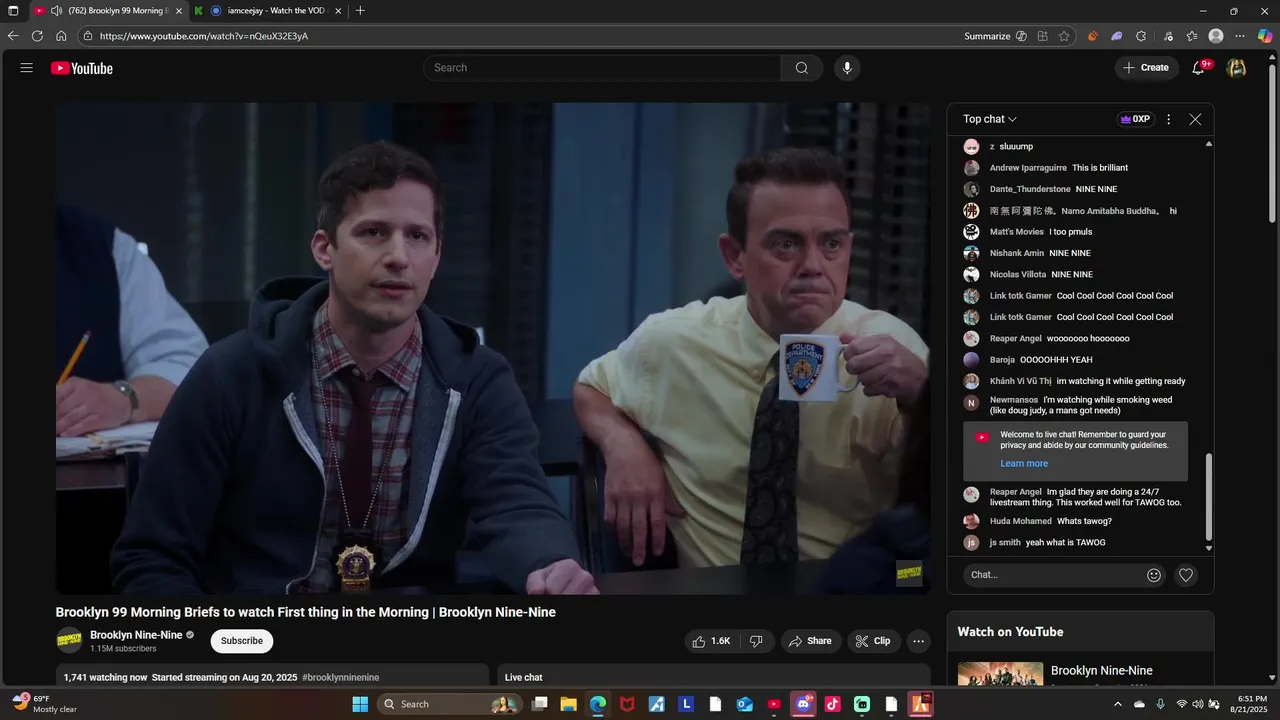Click the chat message input field
The image size is (1280, 720).
1055,575
